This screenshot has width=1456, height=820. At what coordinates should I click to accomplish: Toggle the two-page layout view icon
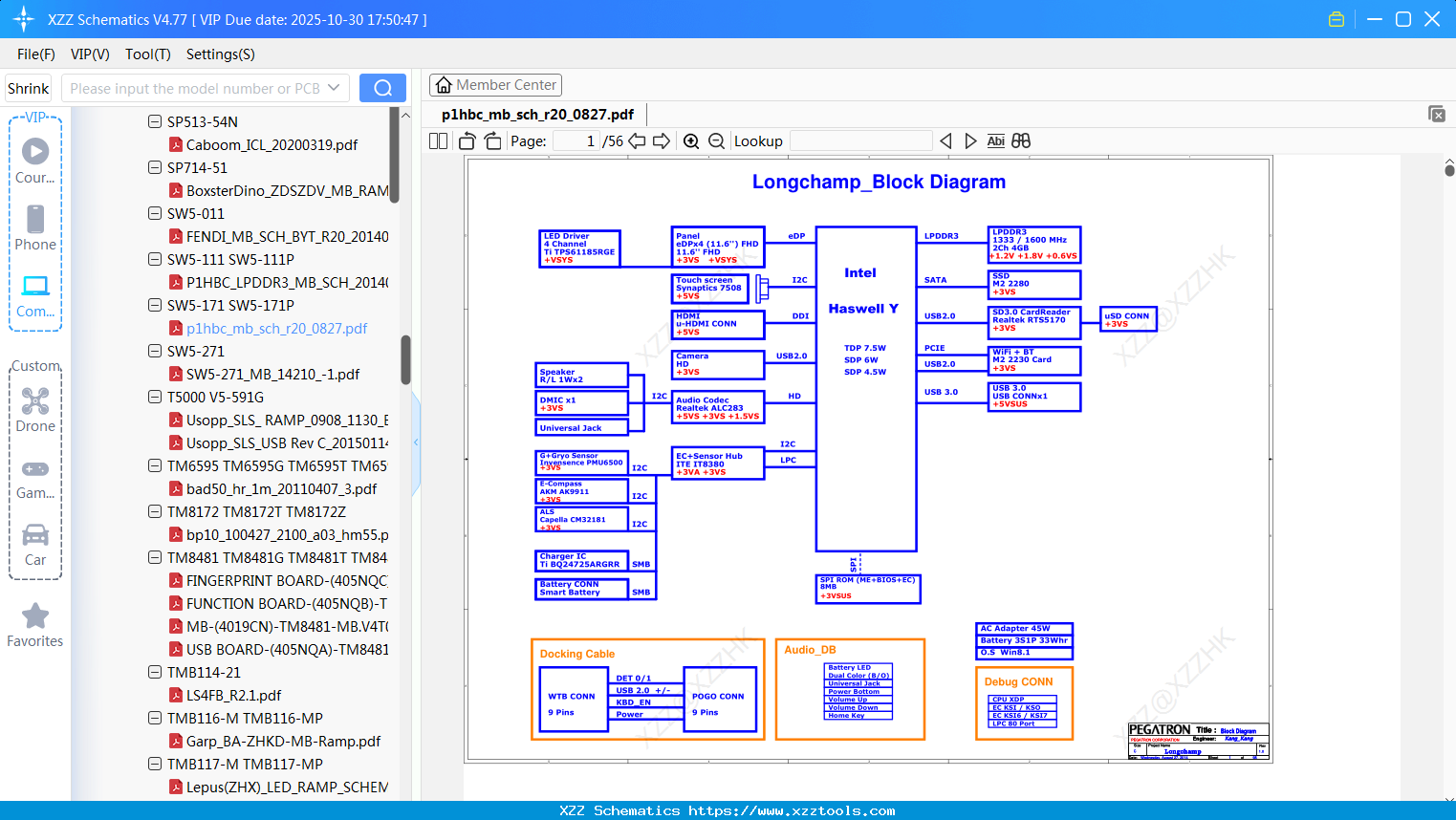[x=439, y=140]
